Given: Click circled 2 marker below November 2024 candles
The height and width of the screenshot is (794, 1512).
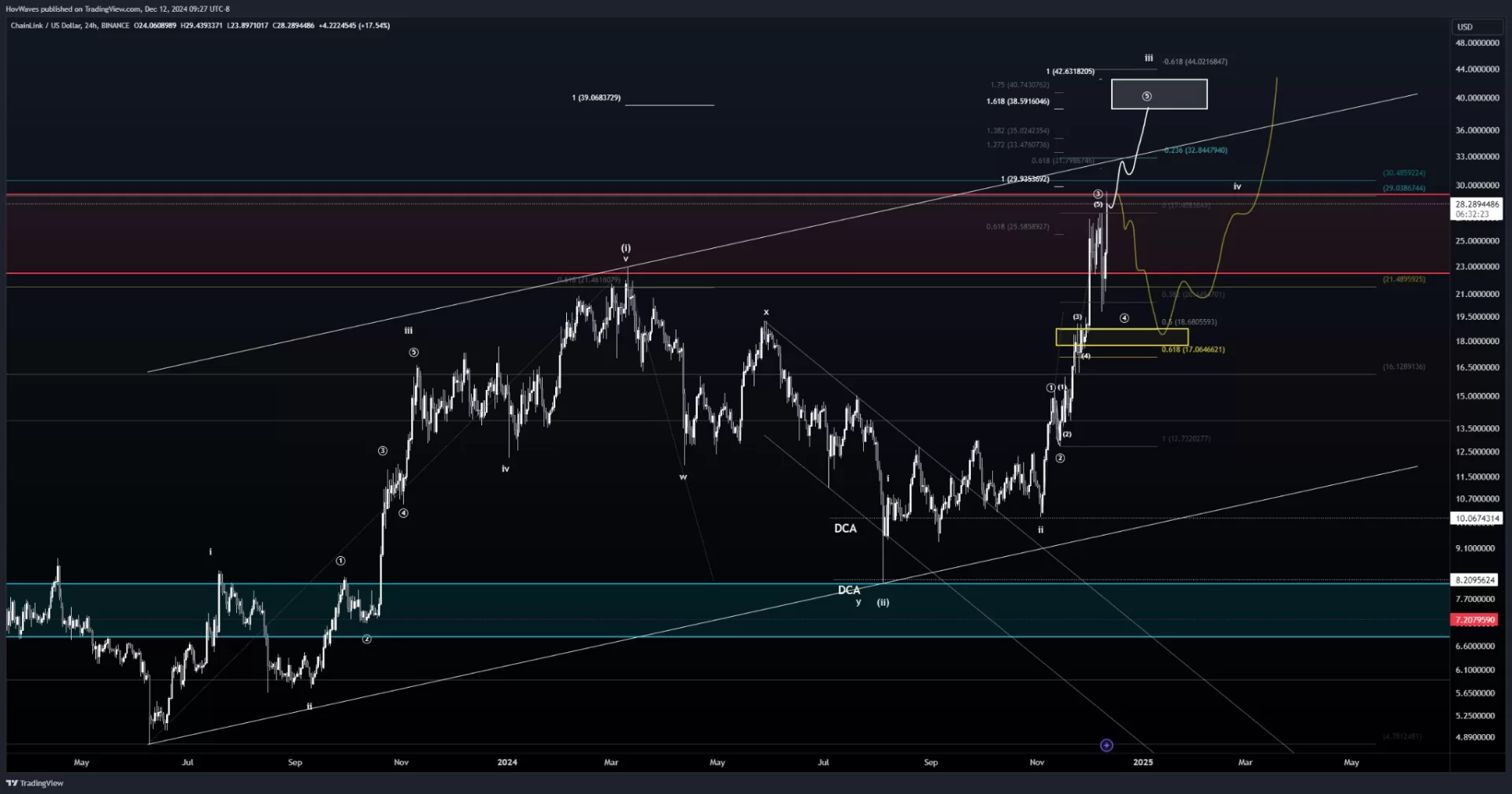Looking at the screenshot, I should tap(1060, 458).
